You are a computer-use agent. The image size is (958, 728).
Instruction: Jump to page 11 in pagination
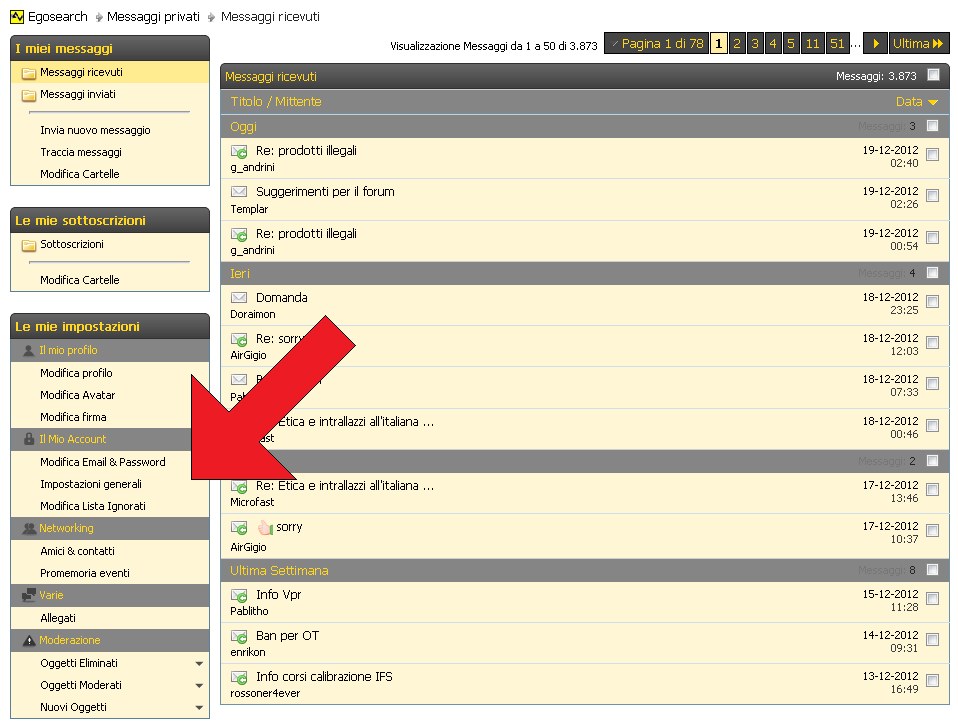[811, 44]
